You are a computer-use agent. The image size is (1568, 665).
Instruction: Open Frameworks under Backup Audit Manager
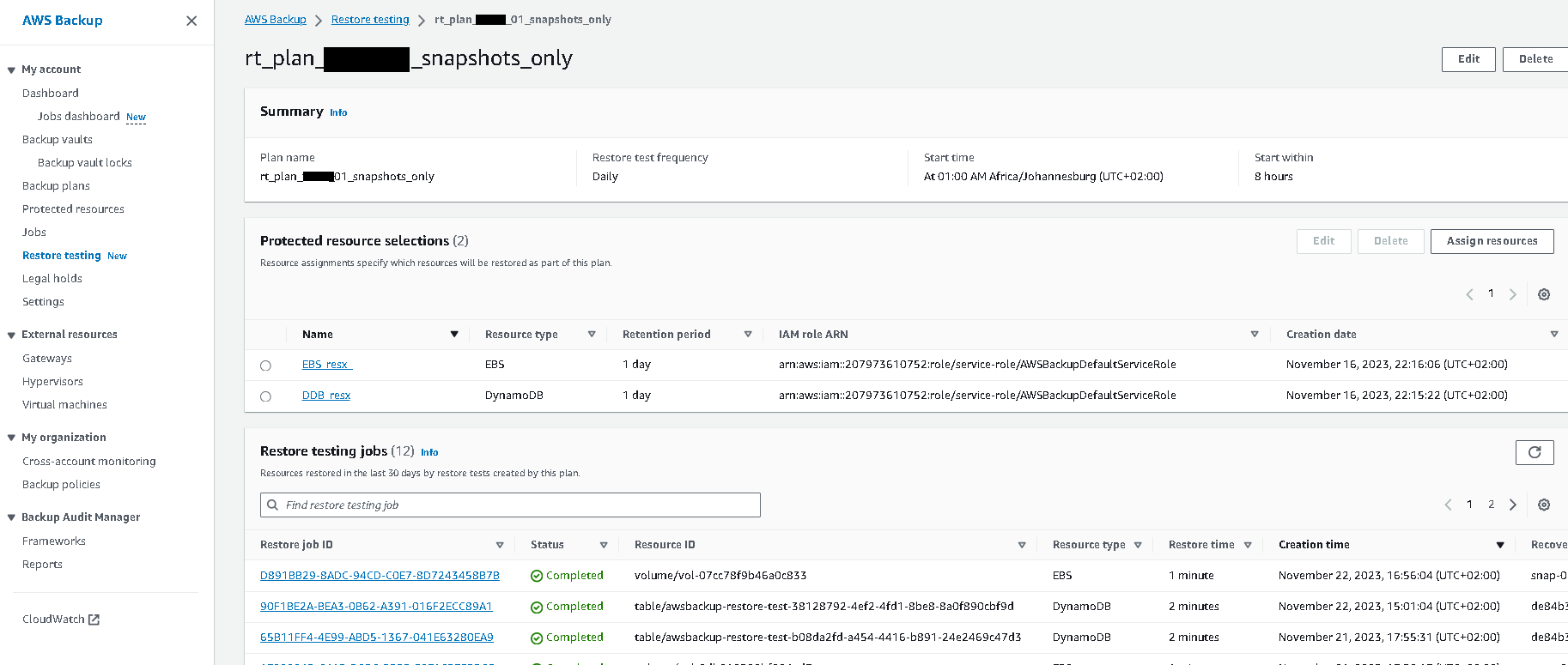click(x=54, y=541)
